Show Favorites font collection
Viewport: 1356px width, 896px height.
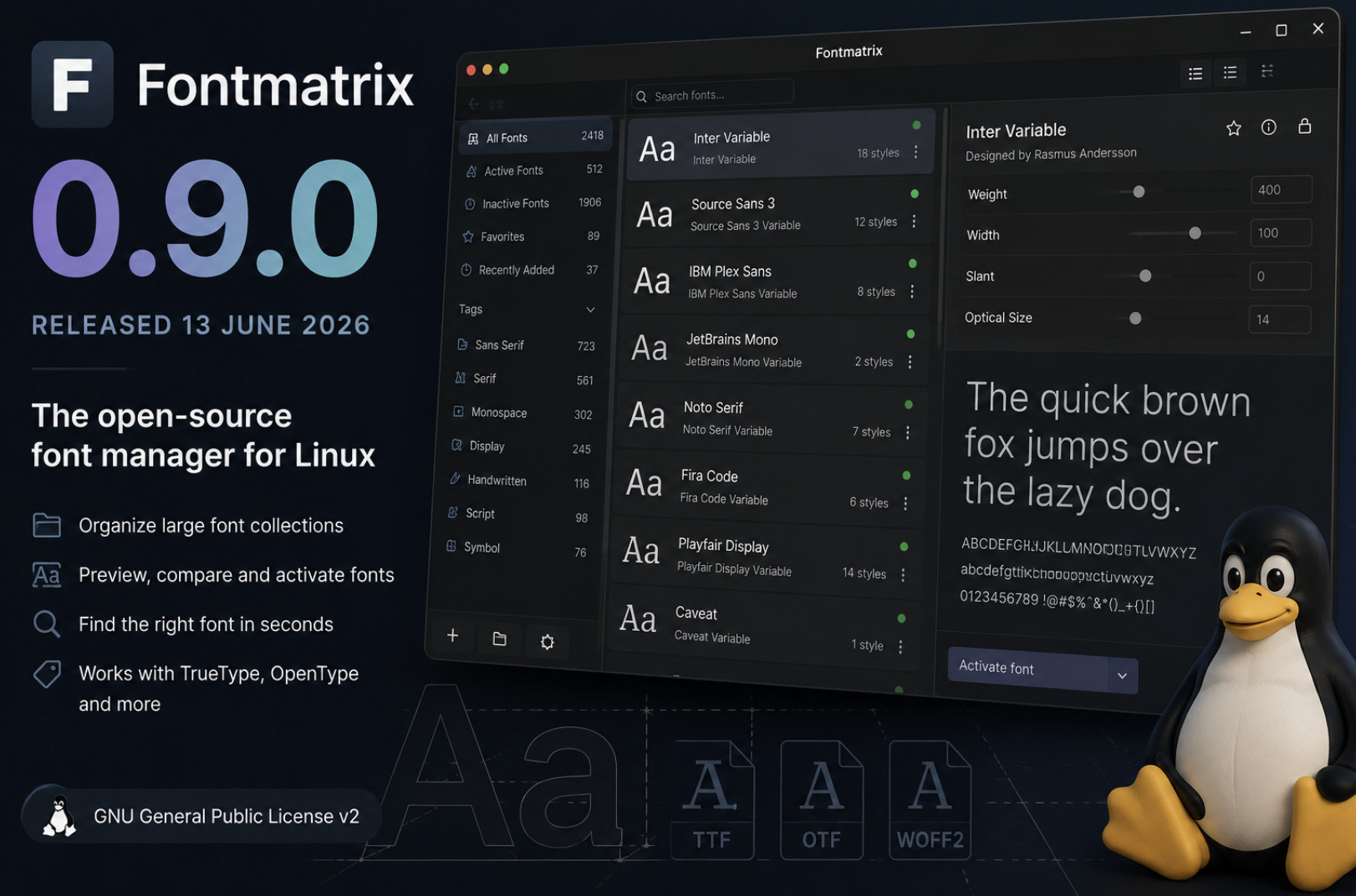point(531,237)
